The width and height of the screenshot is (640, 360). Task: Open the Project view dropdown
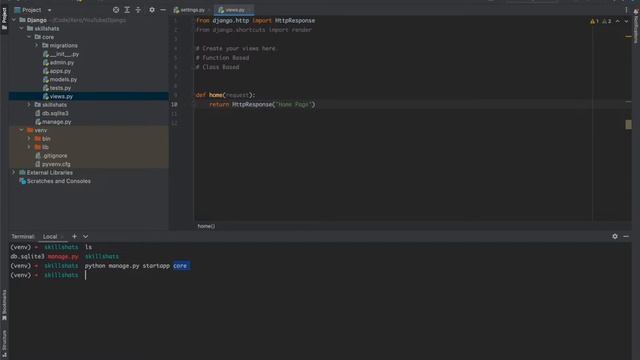click(49, 10)
